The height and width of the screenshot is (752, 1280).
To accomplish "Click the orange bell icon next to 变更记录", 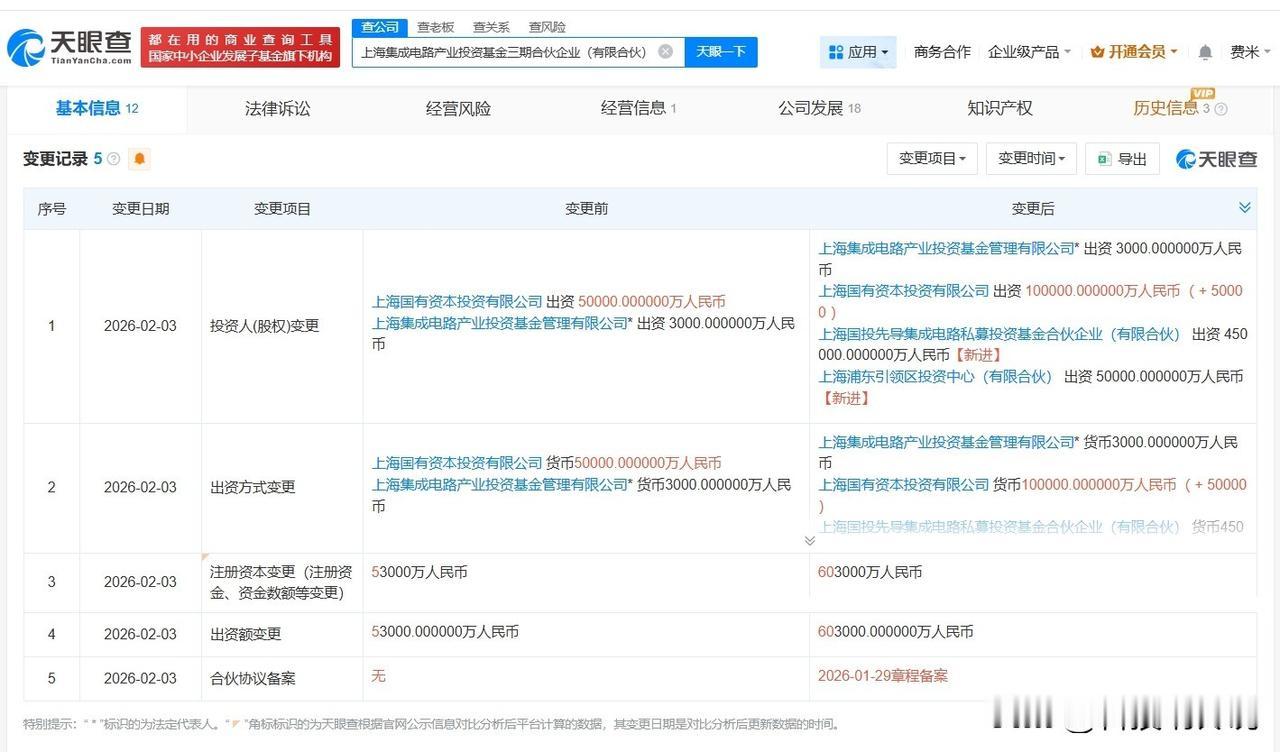I will click(x=139, y=158).
